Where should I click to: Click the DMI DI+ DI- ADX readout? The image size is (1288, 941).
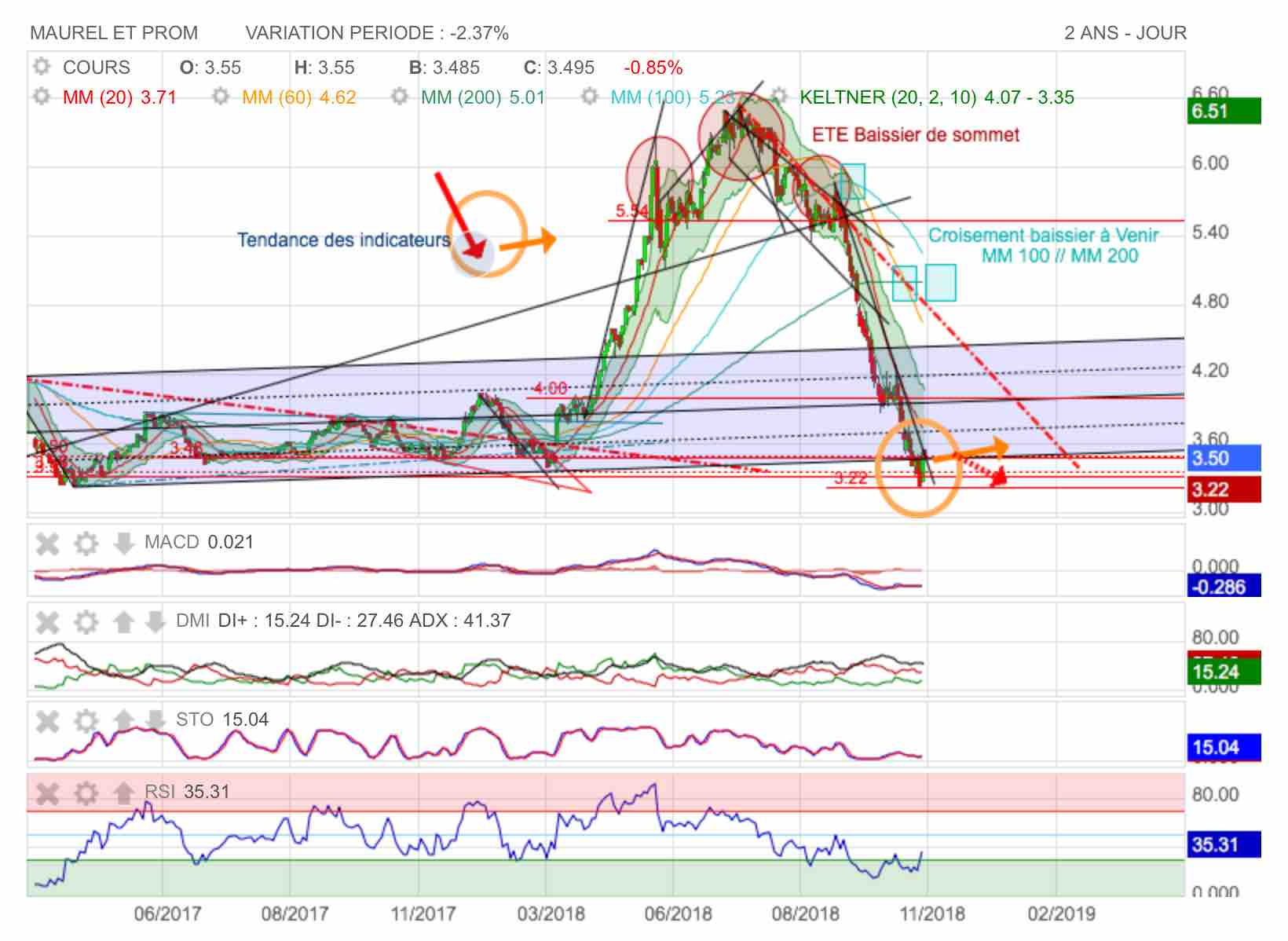pyautogui.click(x=343, y=621)
